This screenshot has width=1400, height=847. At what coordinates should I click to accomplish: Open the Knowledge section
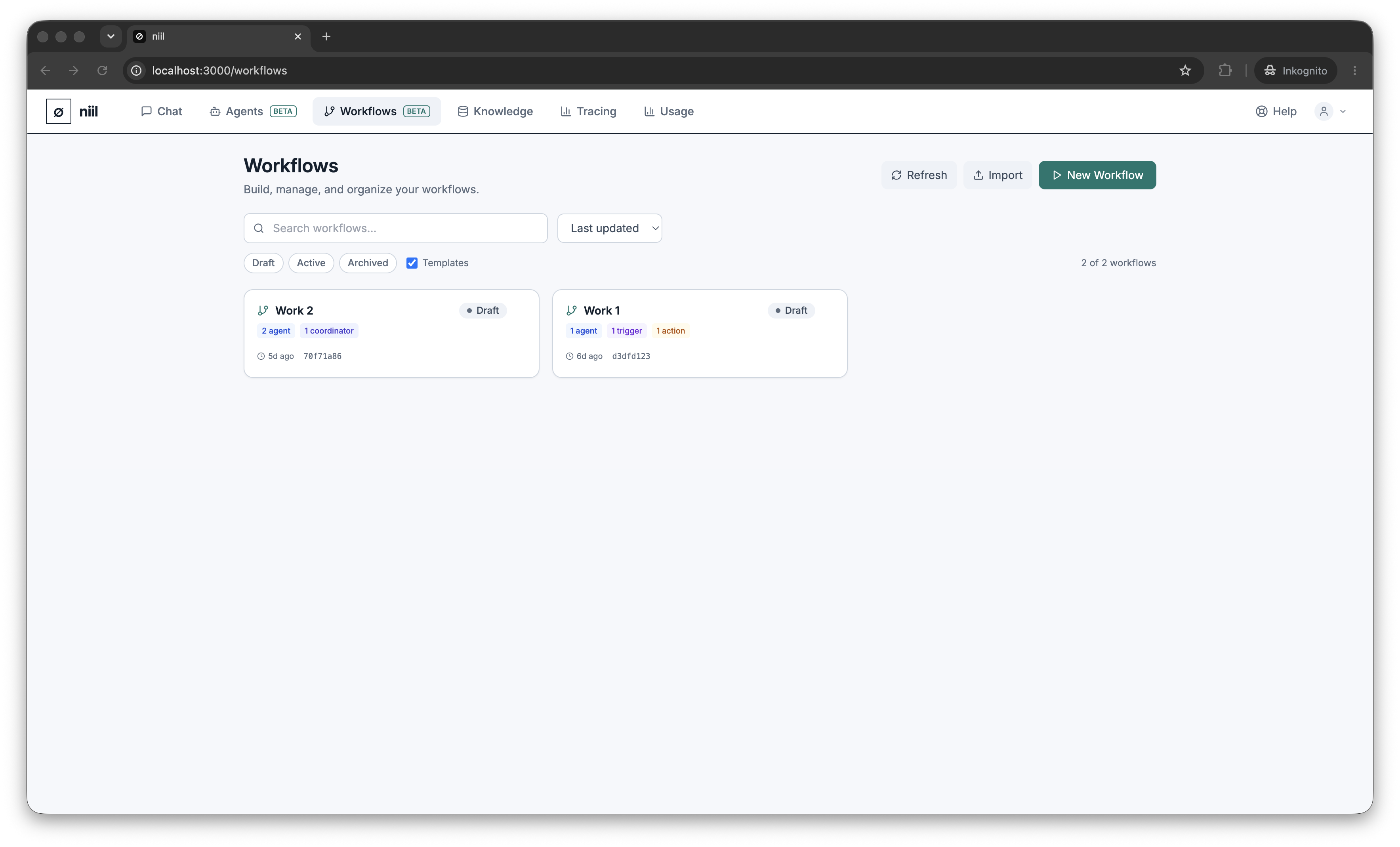(496, 111)
